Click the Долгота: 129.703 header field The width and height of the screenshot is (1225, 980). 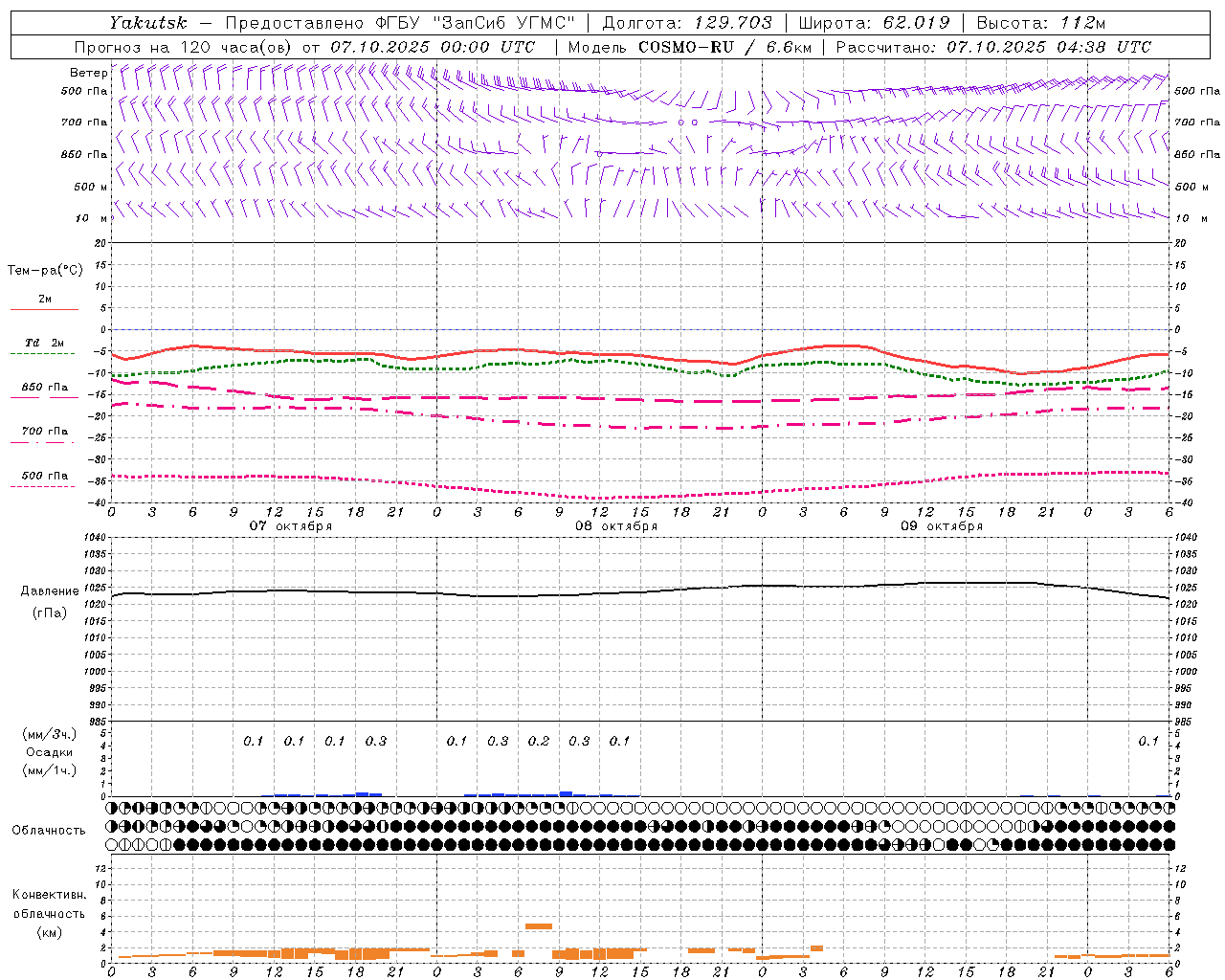687,23
